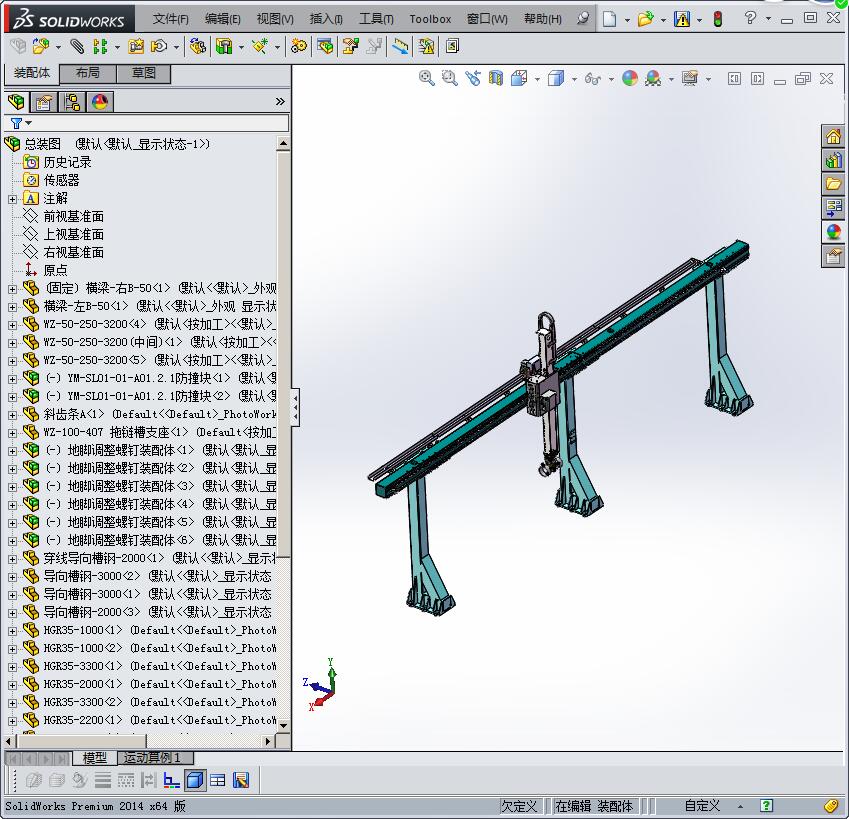Expand the 注解 annotations node
The width and height of the screenshot is (849, 819).
pyautogui.click(x=12, y=199)
